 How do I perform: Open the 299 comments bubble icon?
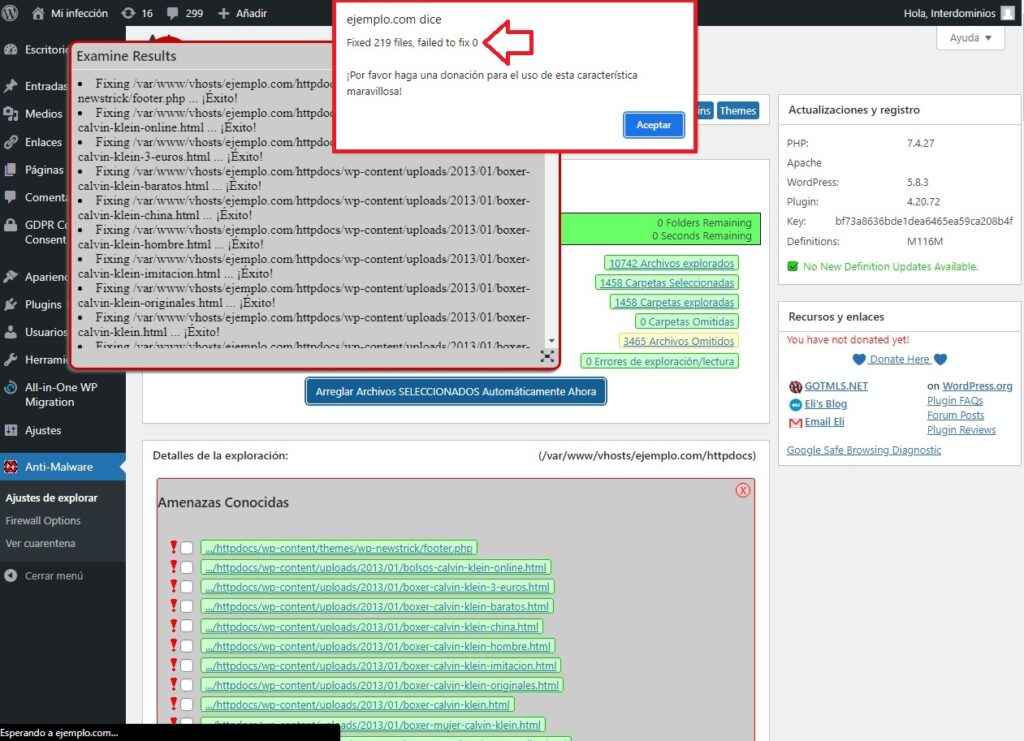(172, 13)
